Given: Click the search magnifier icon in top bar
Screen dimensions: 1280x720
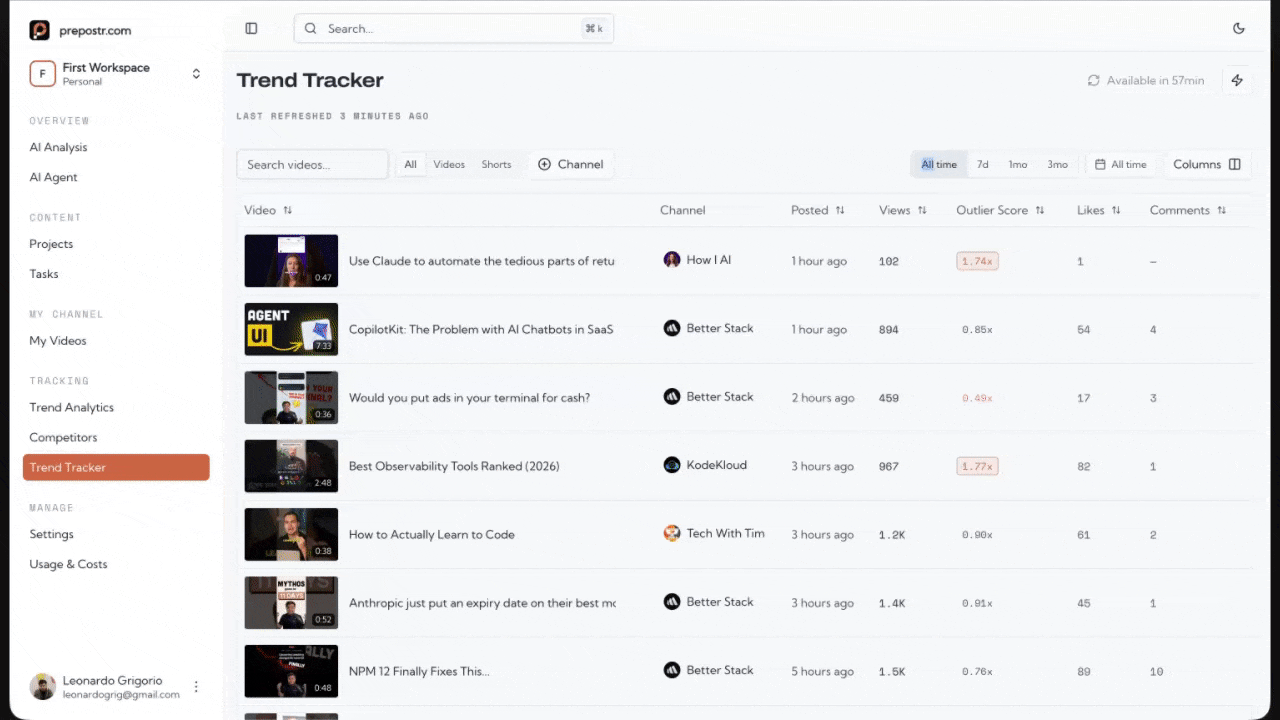Looking at the screenshot, I should [x=311, y=29].
